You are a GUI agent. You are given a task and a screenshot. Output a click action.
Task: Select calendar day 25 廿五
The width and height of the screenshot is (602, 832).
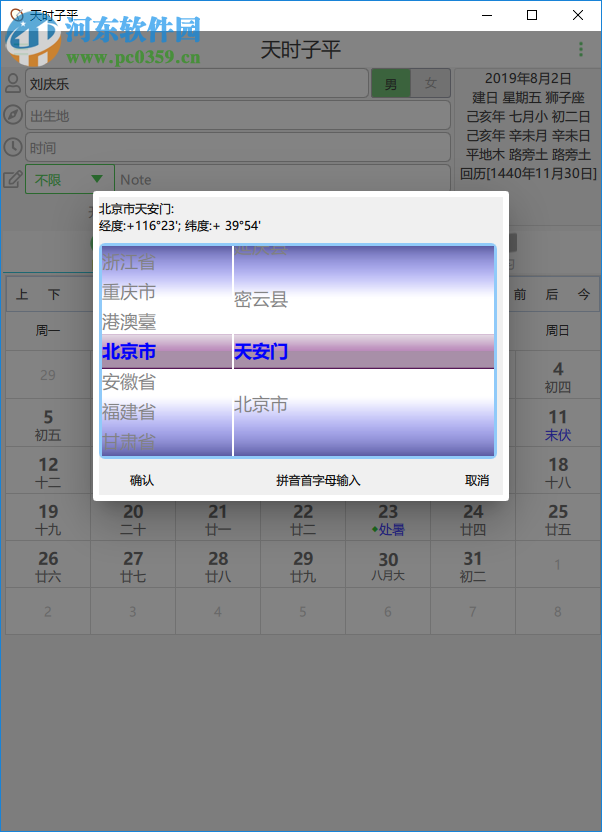(x=558, y=518)
